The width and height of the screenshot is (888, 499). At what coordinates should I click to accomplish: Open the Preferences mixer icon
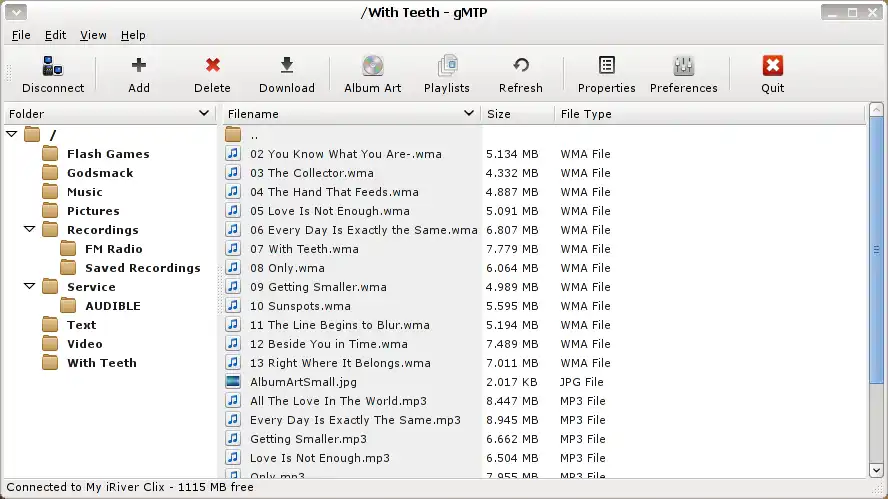coord(684,66)
